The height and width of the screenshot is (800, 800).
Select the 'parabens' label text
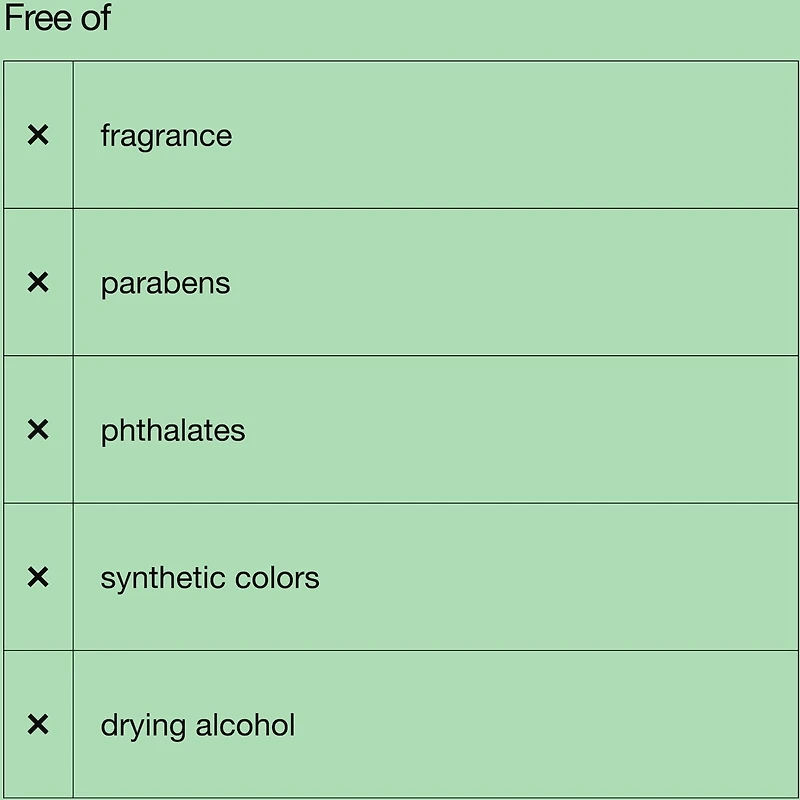165,283
